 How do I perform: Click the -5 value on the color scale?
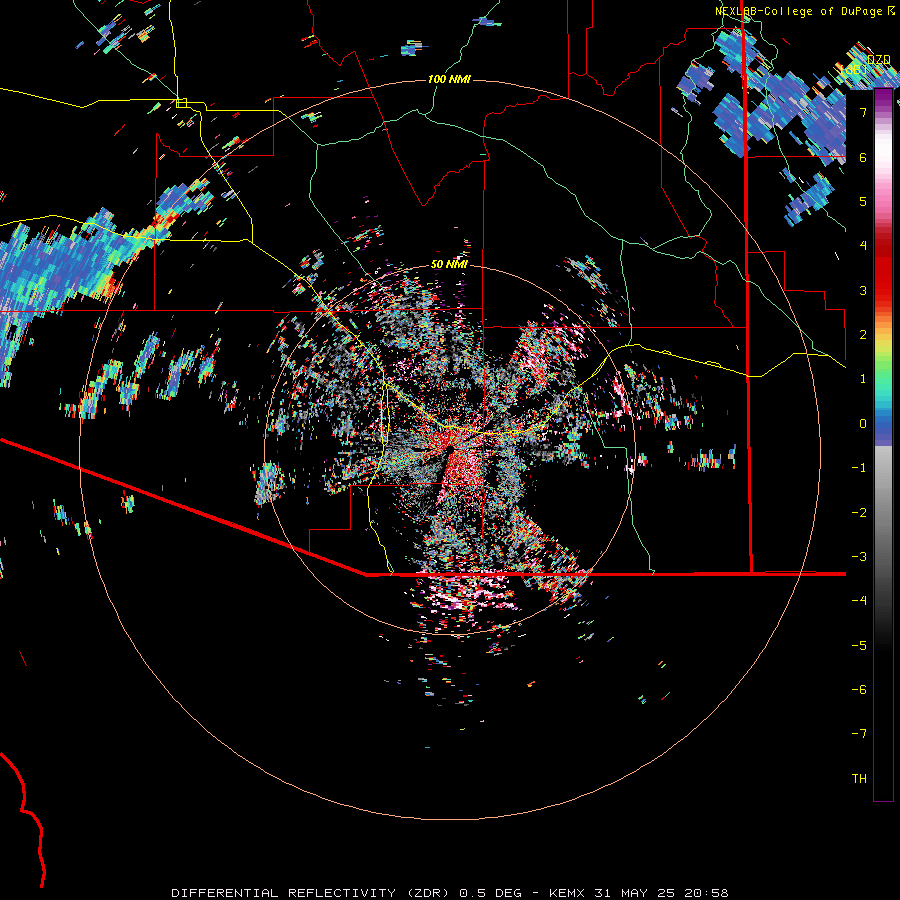[859, 646]
